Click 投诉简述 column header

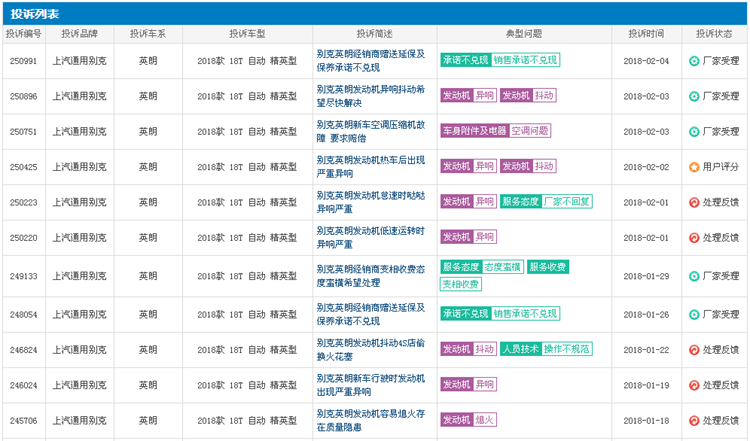pos(375,34)
